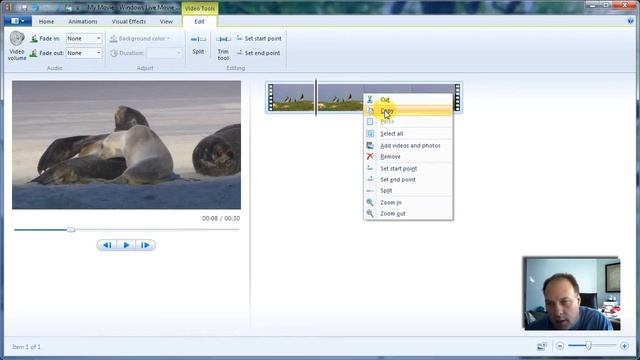The image size is (640, 360).
Task: Choose Remove from the context menu
Action: 408,156
